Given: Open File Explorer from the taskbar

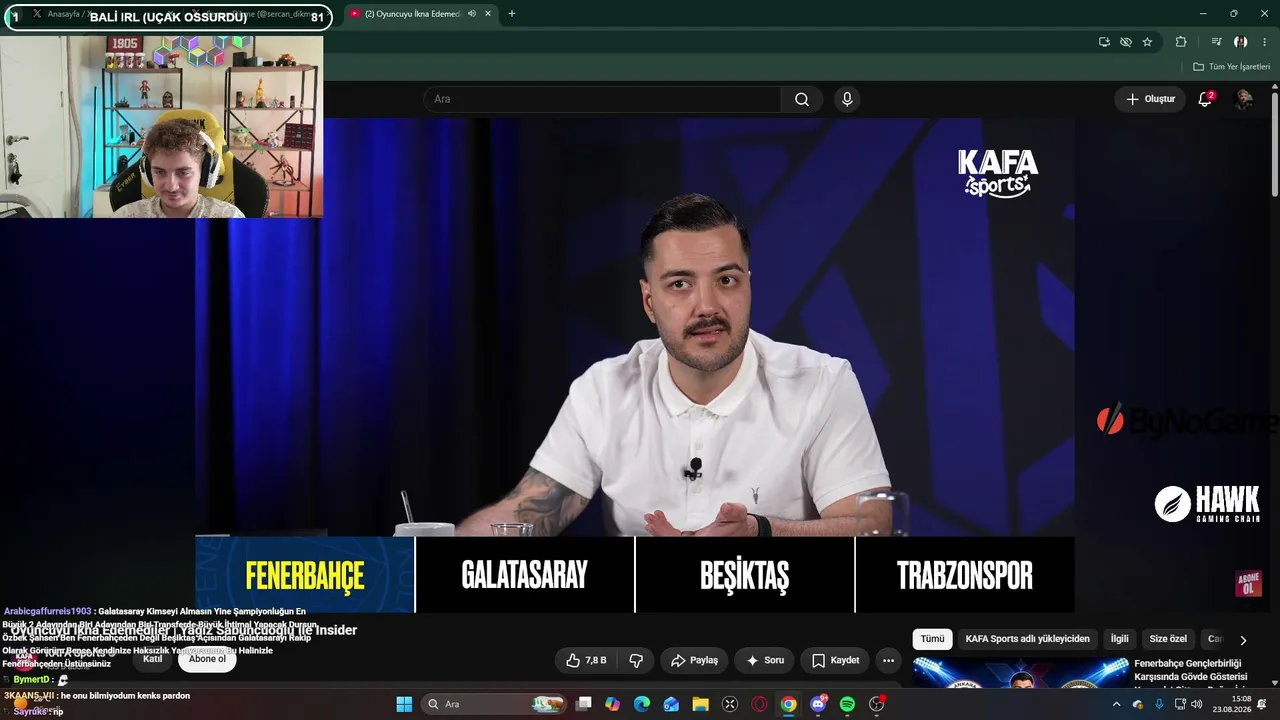Looking at the screenshot, I should click(x=700, y=704).
